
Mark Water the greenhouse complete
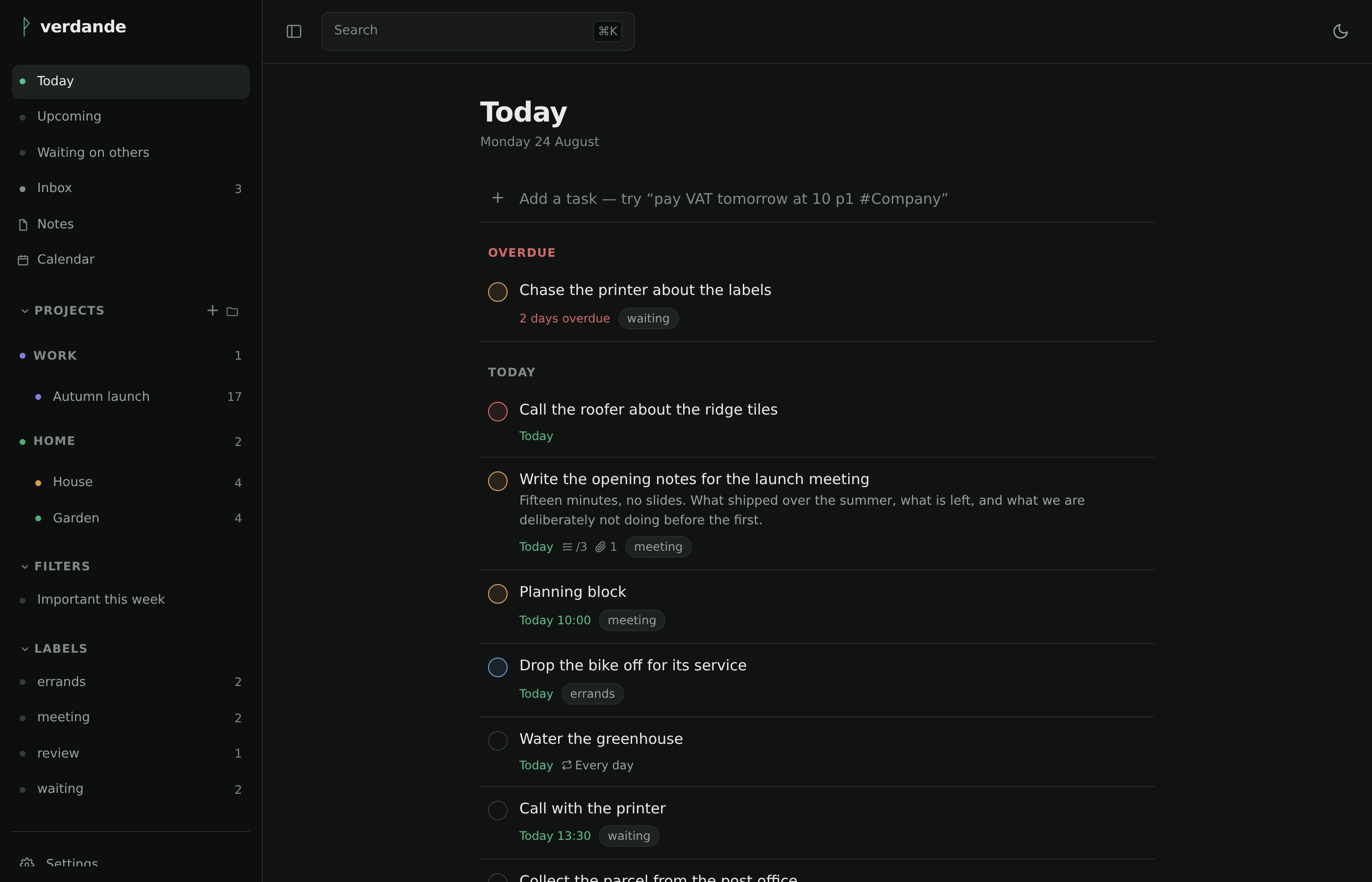[498, 740]
